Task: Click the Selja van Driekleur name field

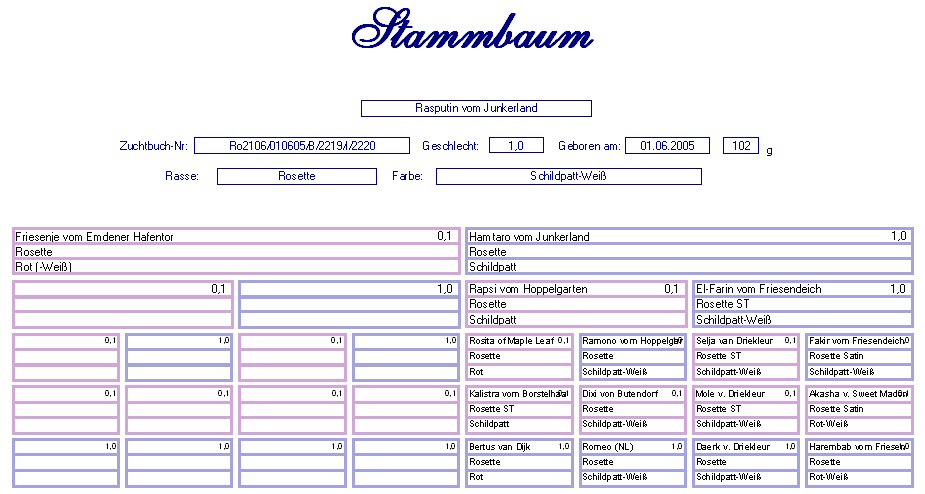Action: 746,341
